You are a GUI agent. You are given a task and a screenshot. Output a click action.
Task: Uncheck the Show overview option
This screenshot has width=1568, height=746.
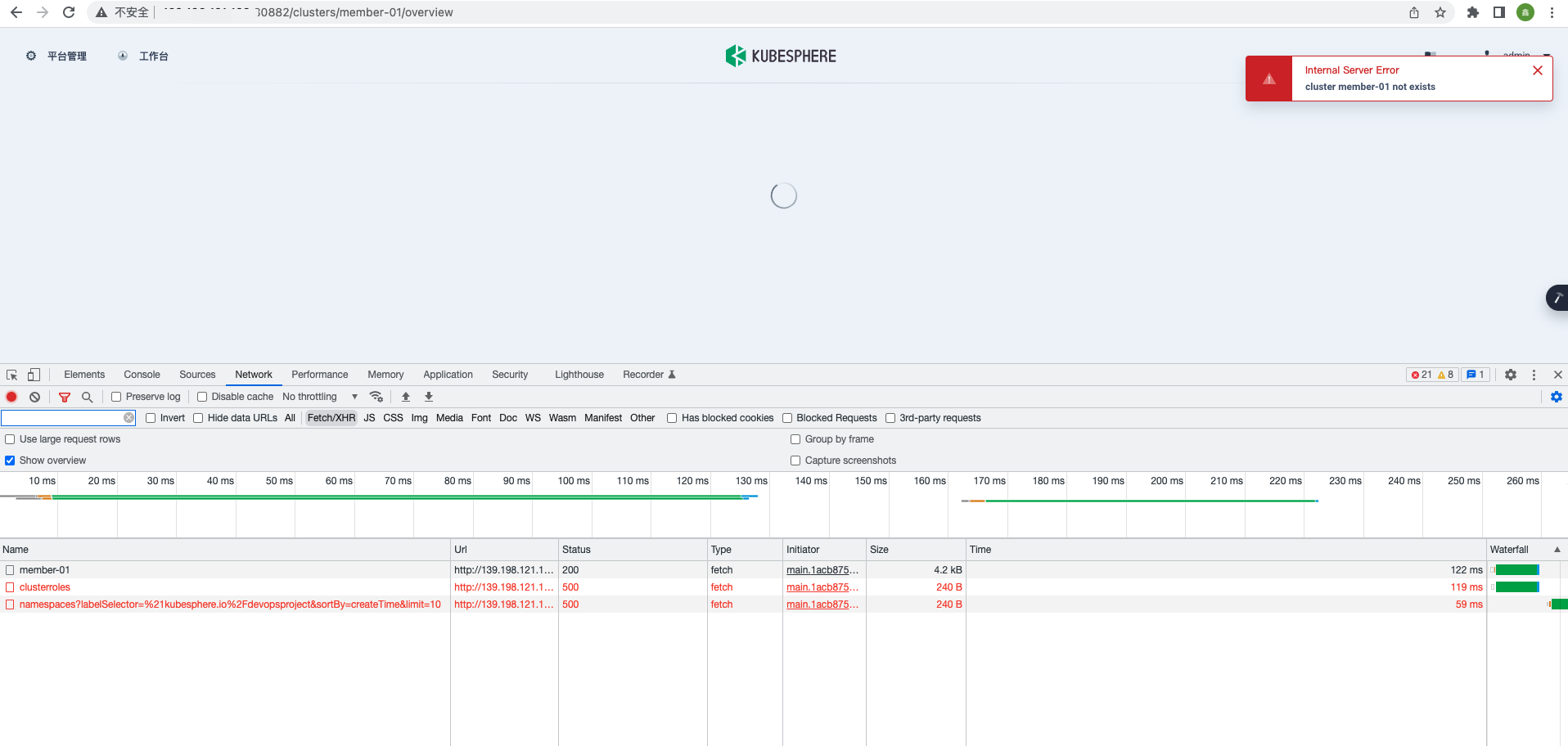(x=9, y=460)
